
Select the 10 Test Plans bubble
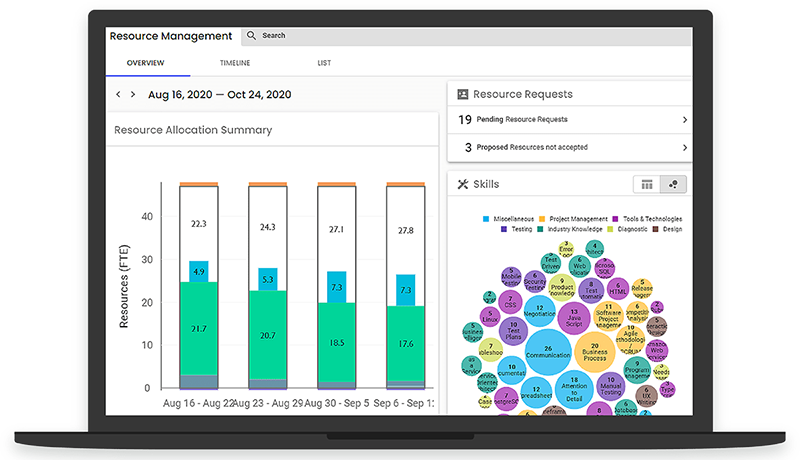[513, 330]
